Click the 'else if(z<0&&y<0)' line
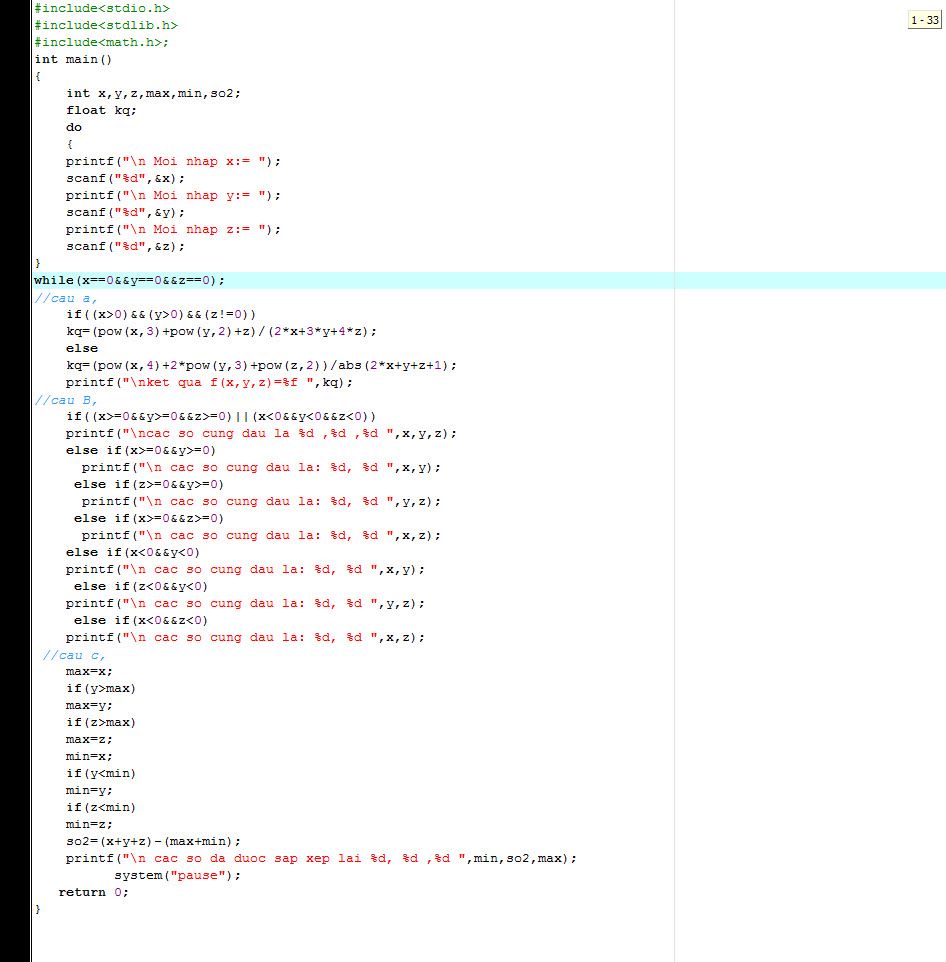 coord(141,587)
